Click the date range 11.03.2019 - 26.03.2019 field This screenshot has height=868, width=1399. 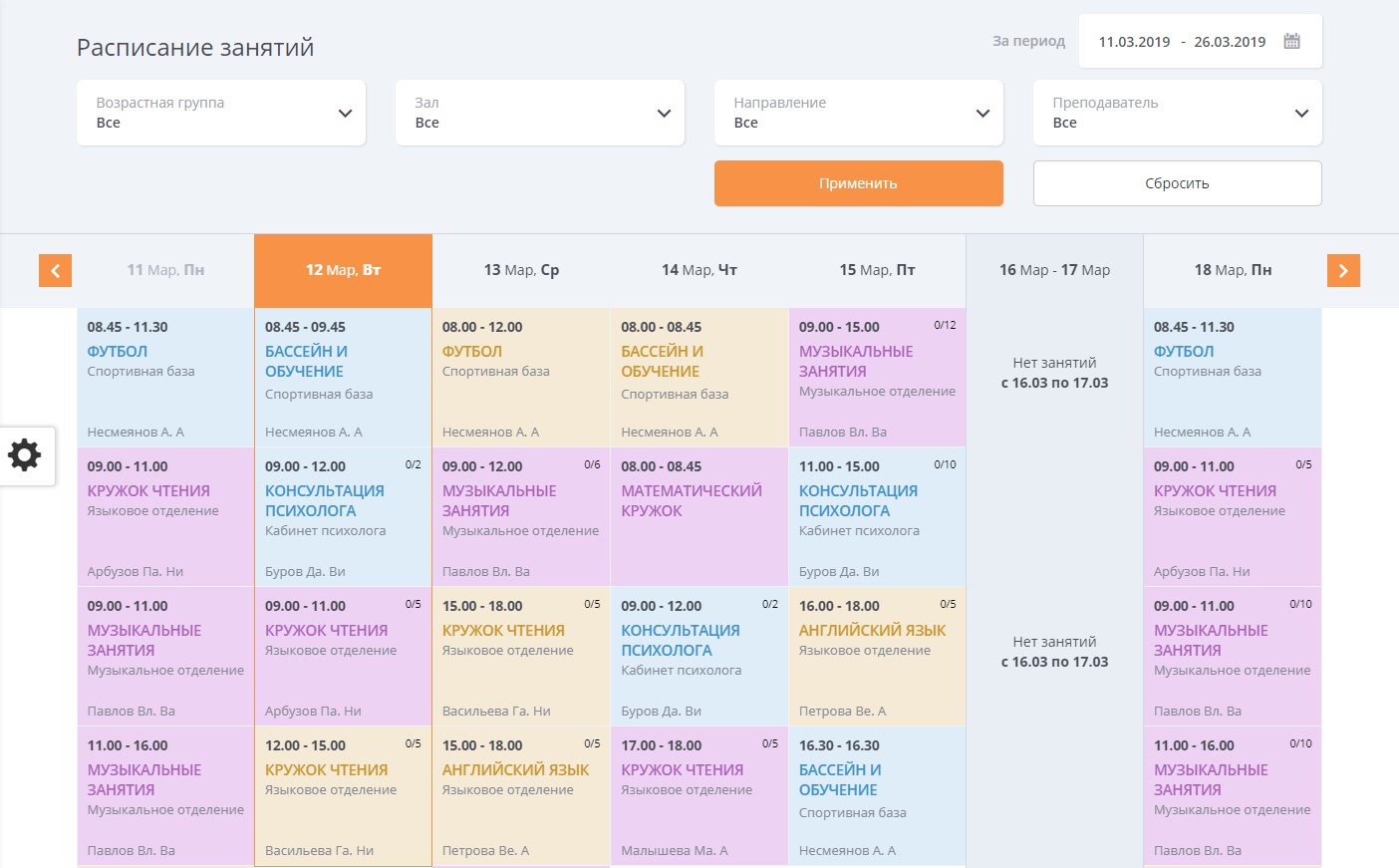tap(1182, 42)
